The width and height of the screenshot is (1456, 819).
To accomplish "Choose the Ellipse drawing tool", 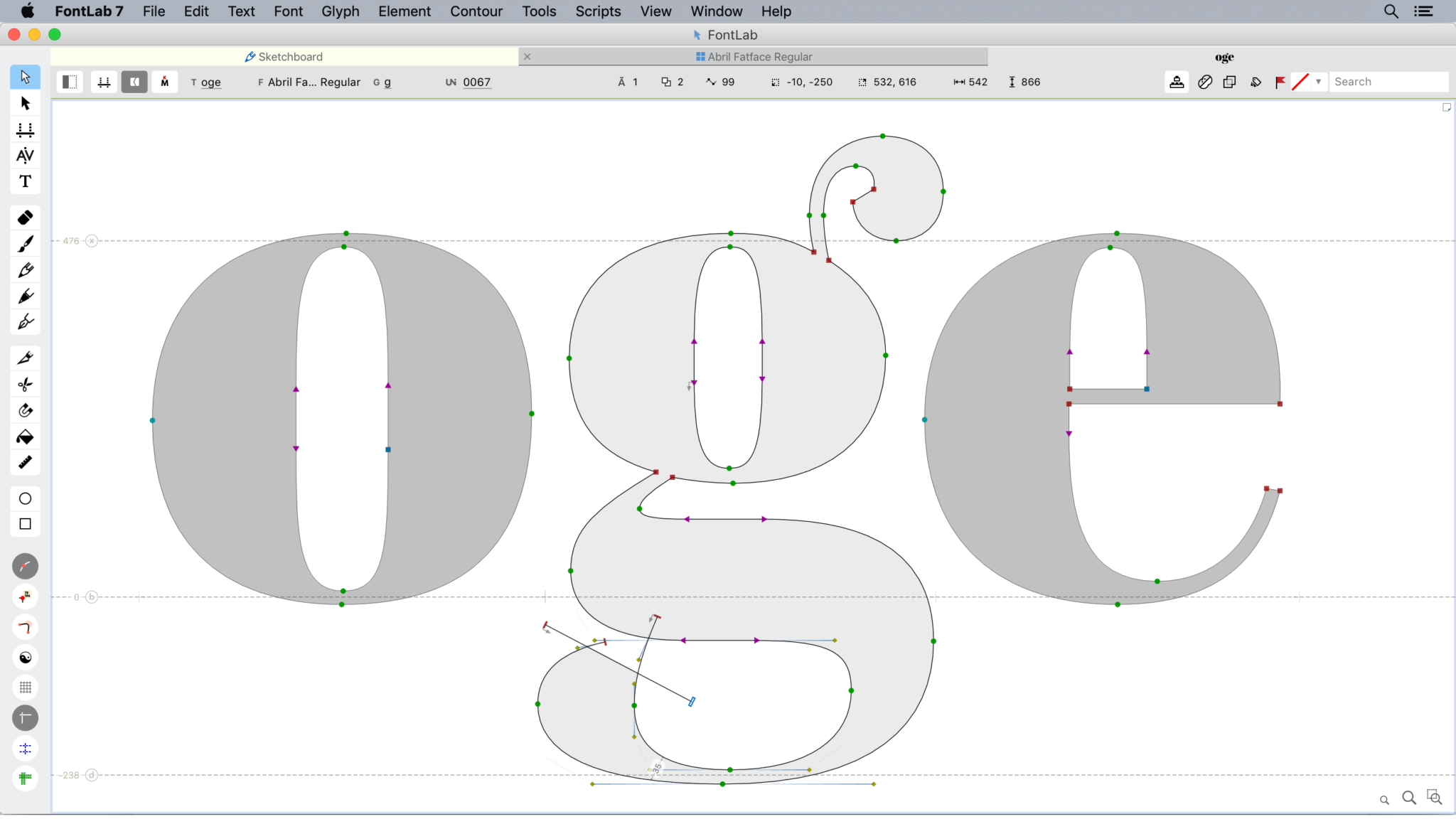I will 25,498.
